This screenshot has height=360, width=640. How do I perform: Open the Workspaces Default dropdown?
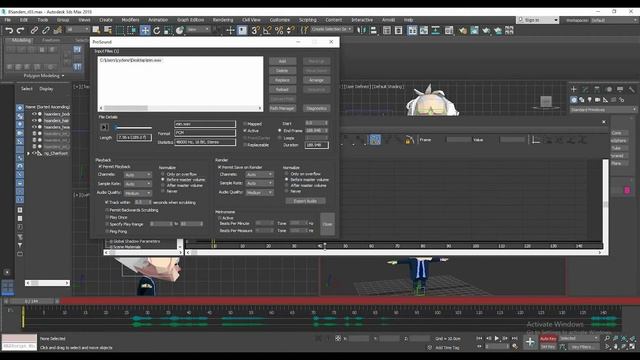[x=614, y=20]
